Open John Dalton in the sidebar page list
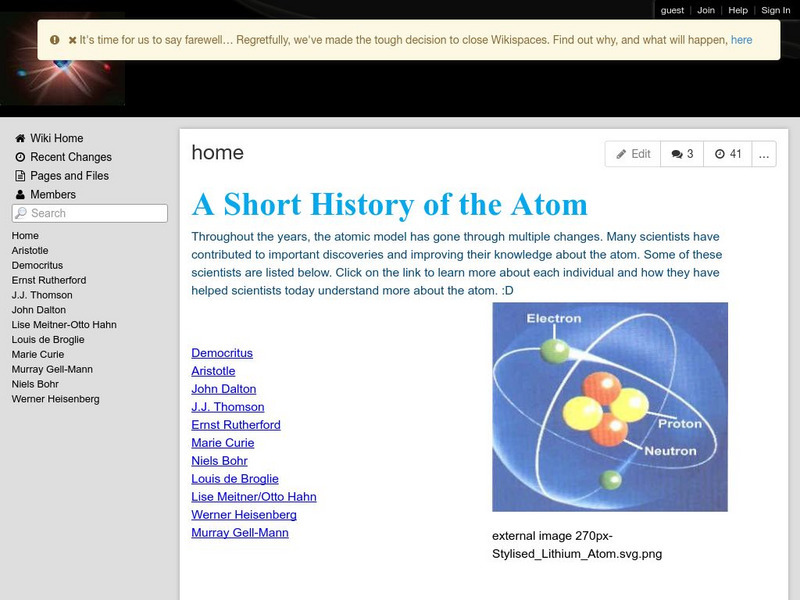Screen dimensions: 800x600 pos(39,310)
